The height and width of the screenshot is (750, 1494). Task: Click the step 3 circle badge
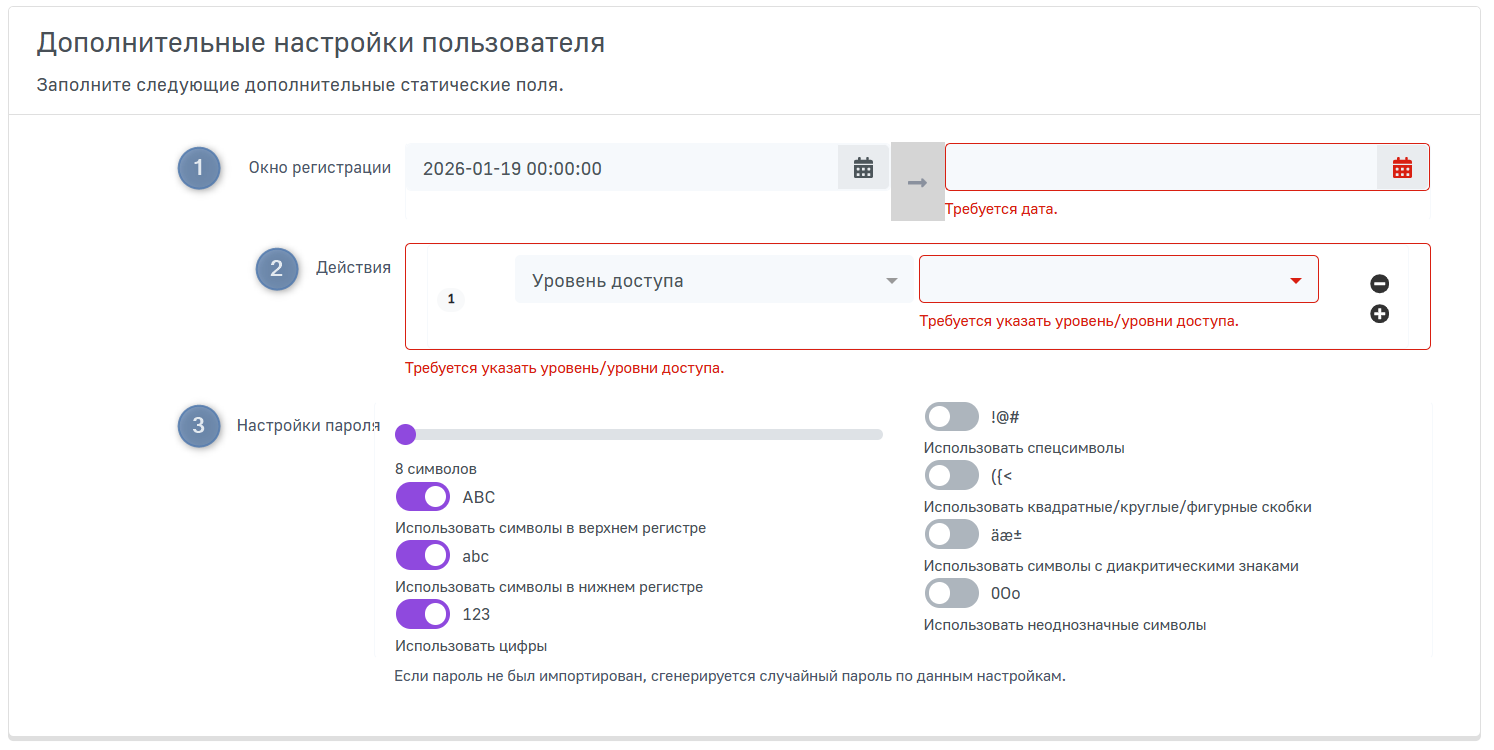[198, 426]
